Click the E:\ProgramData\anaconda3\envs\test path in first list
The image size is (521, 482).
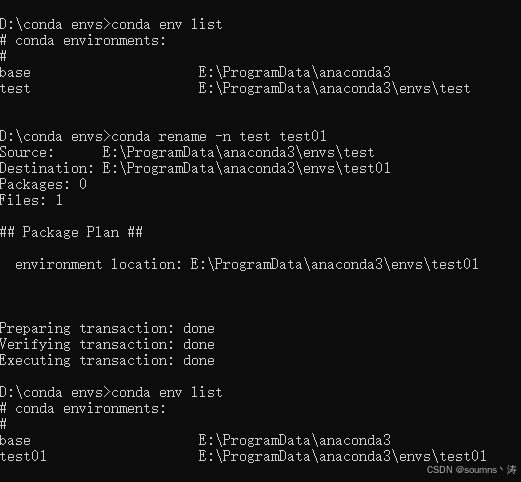pyautogui.click(x=334, y=88)
